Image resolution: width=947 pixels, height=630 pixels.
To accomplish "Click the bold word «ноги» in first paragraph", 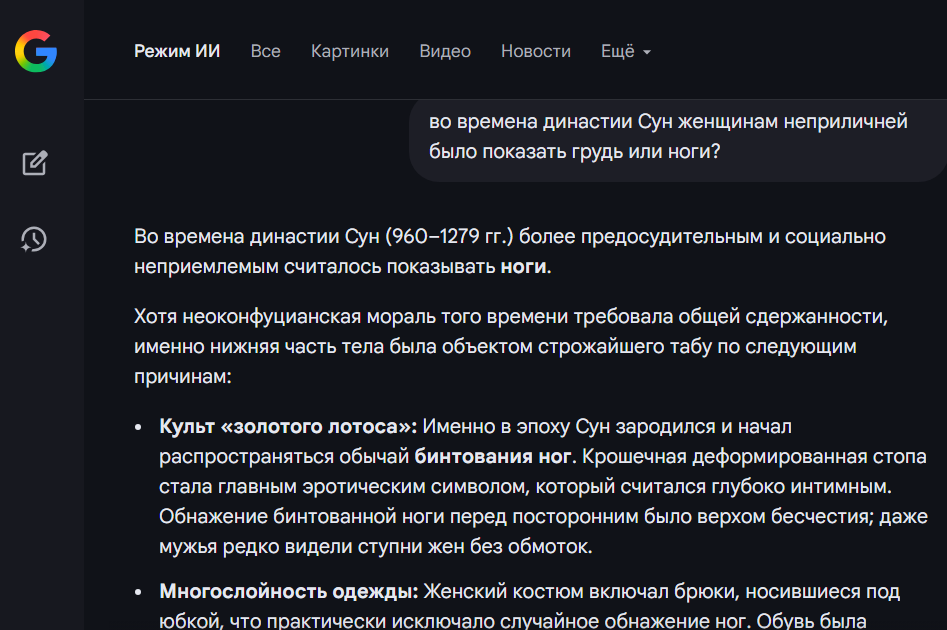I will coord(524,267).
